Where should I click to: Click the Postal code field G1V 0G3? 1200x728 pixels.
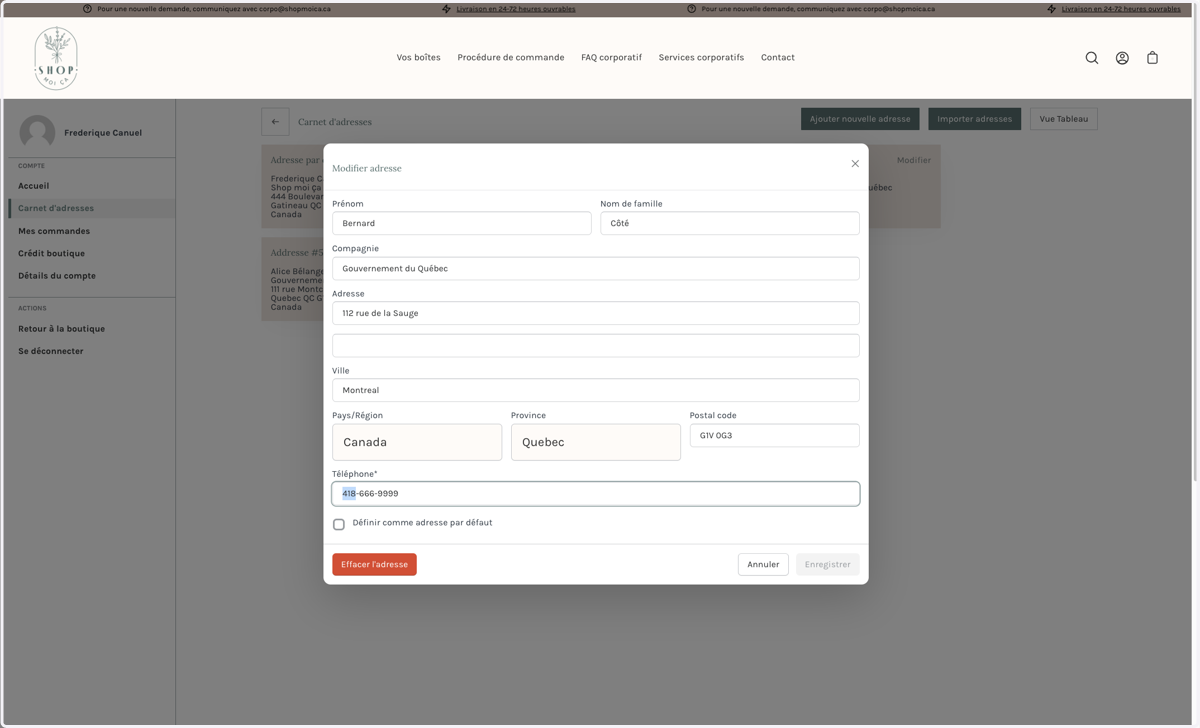[775, 435]
